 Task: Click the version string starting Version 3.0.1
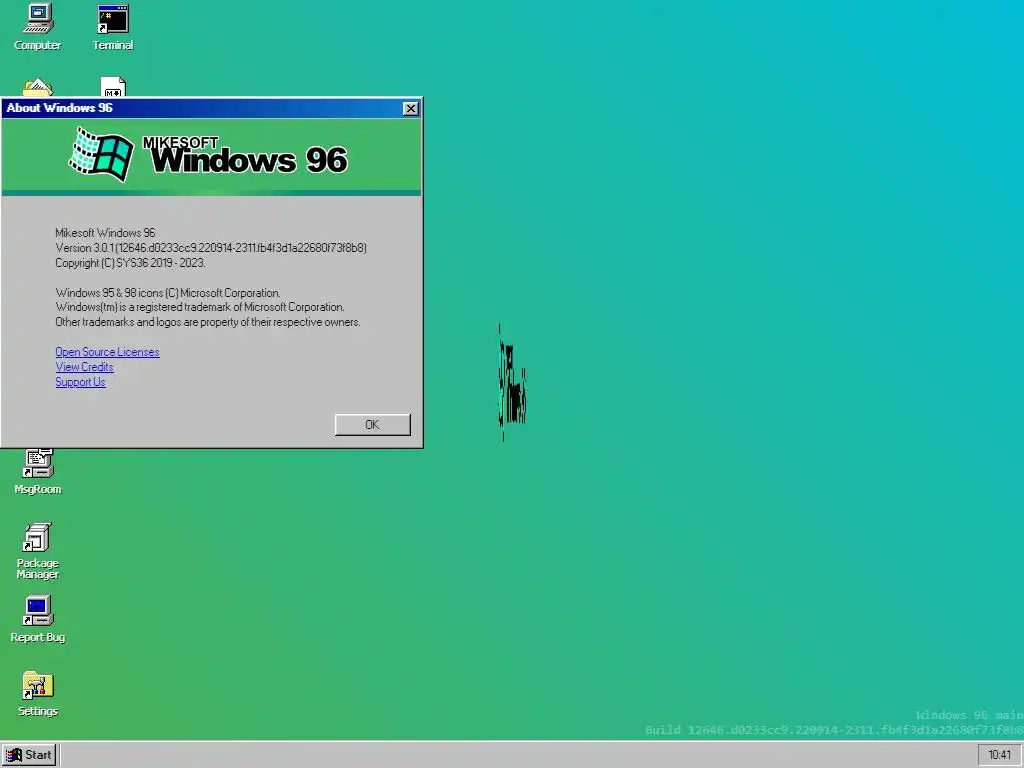(211, 248)
